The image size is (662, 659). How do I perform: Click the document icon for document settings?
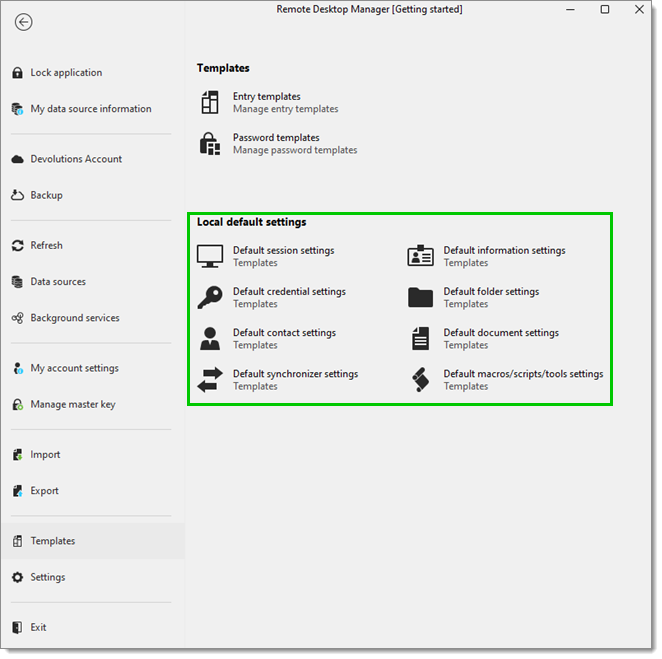tap(420, 339)
